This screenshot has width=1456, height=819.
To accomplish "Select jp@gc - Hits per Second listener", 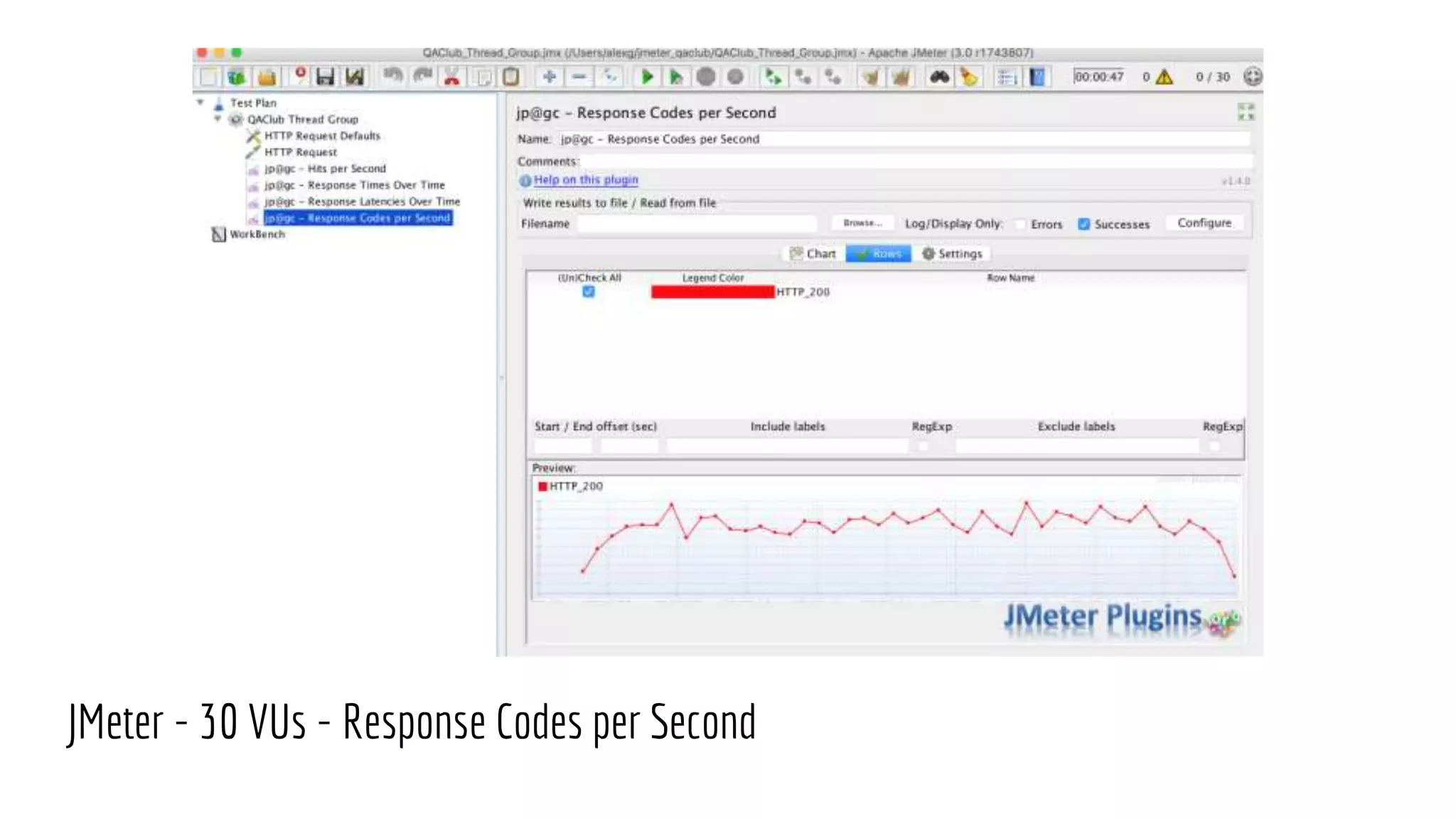I will (x=325, y=168).
